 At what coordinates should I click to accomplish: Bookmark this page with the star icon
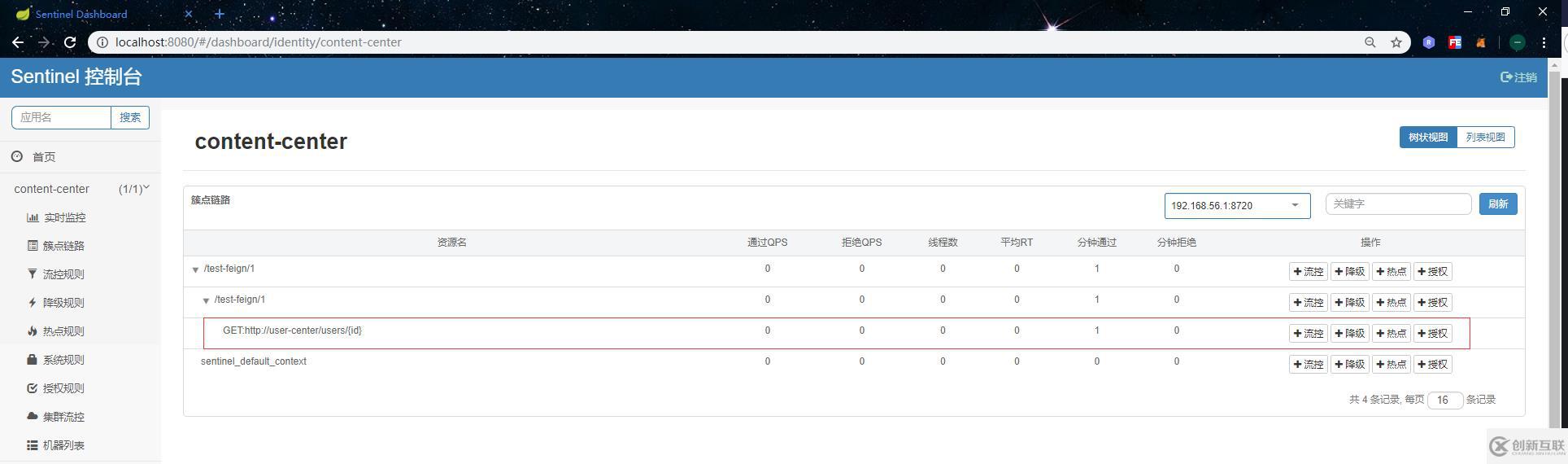pos(1396,42)
